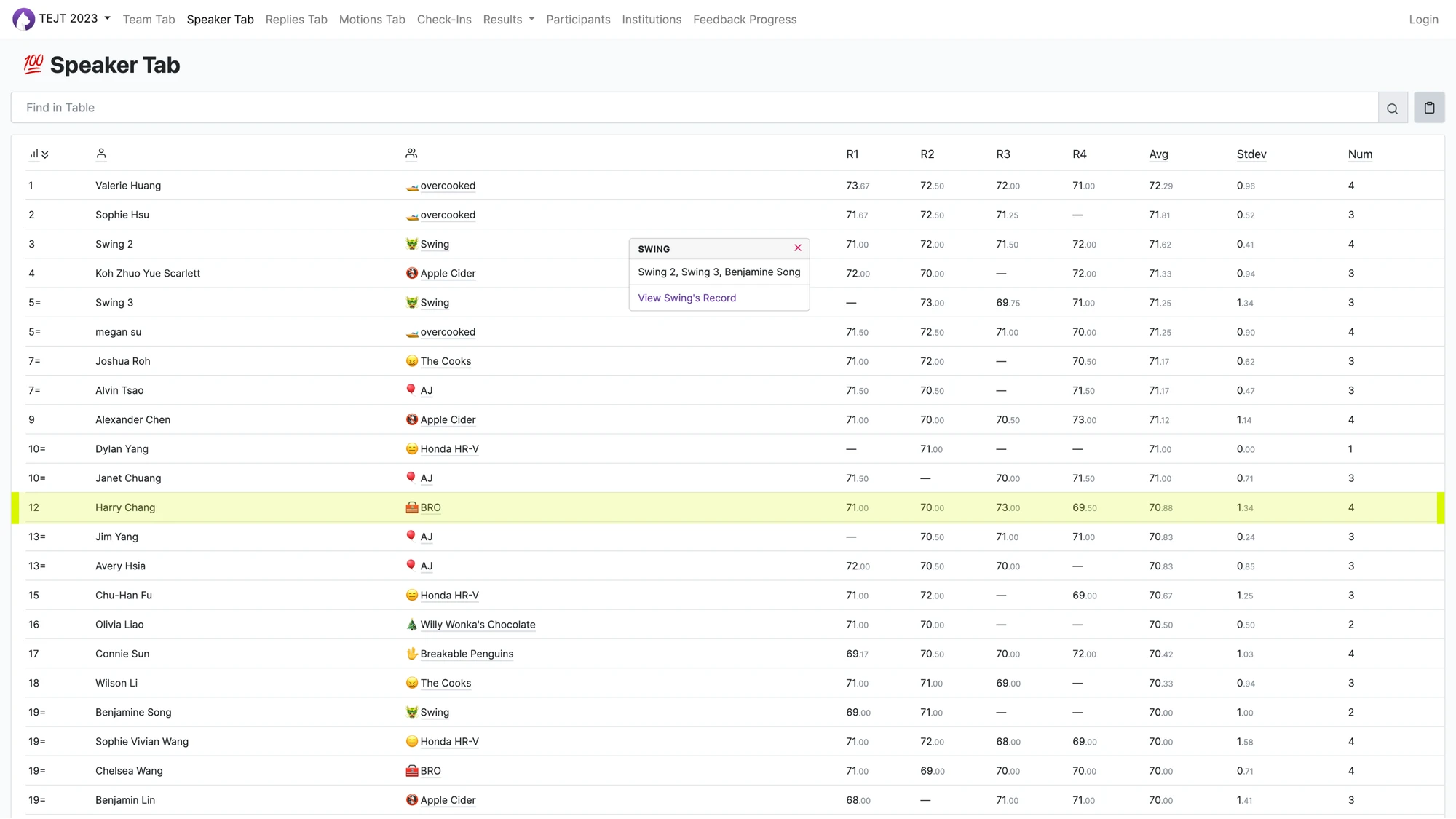The height and width of the screenshot is (819, 1456).
Task: Click the sandwich emoji next to overcooked
Action: (x=412, y=186)
